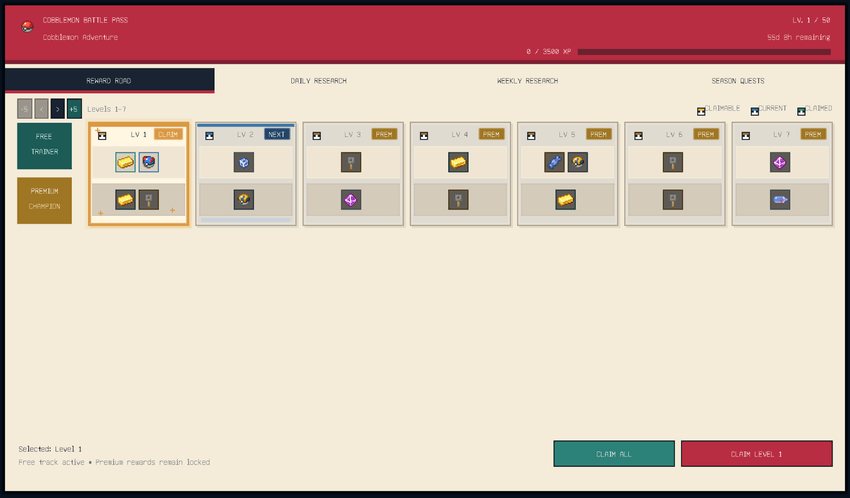
Task: Select the free blue cube reward in LV 2
Action: coord(244,162)
